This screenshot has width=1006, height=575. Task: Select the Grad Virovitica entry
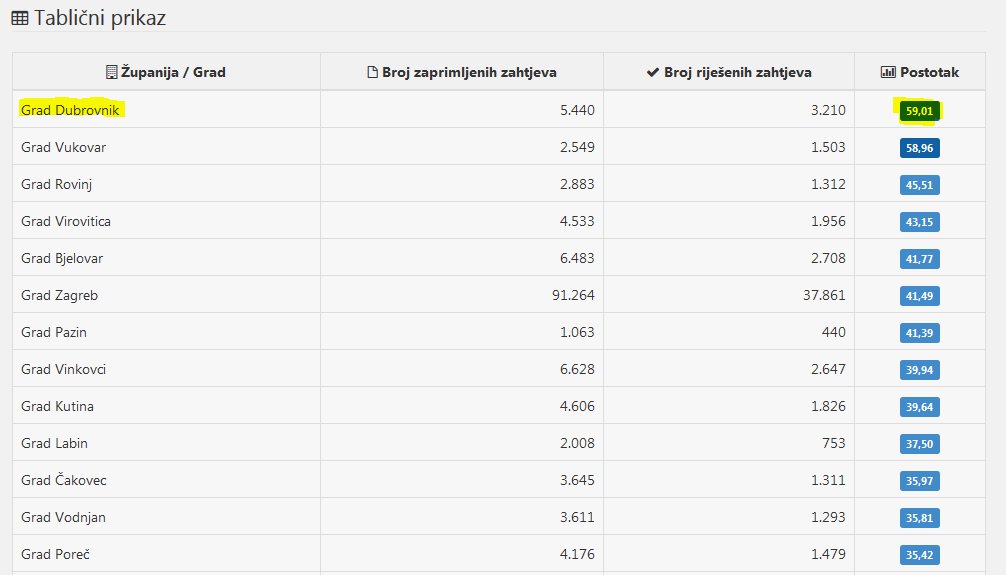[x=66, y=222]
